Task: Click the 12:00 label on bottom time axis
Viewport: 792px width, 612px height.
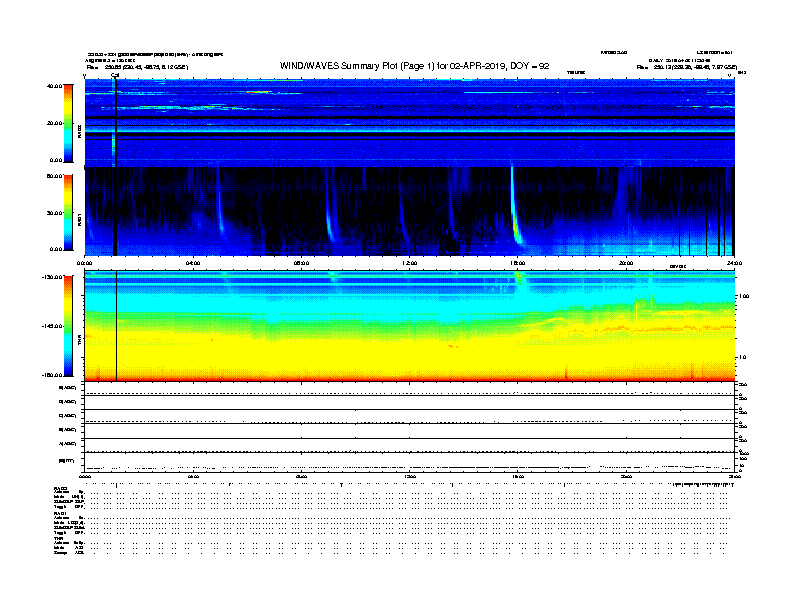Action: 409,476
